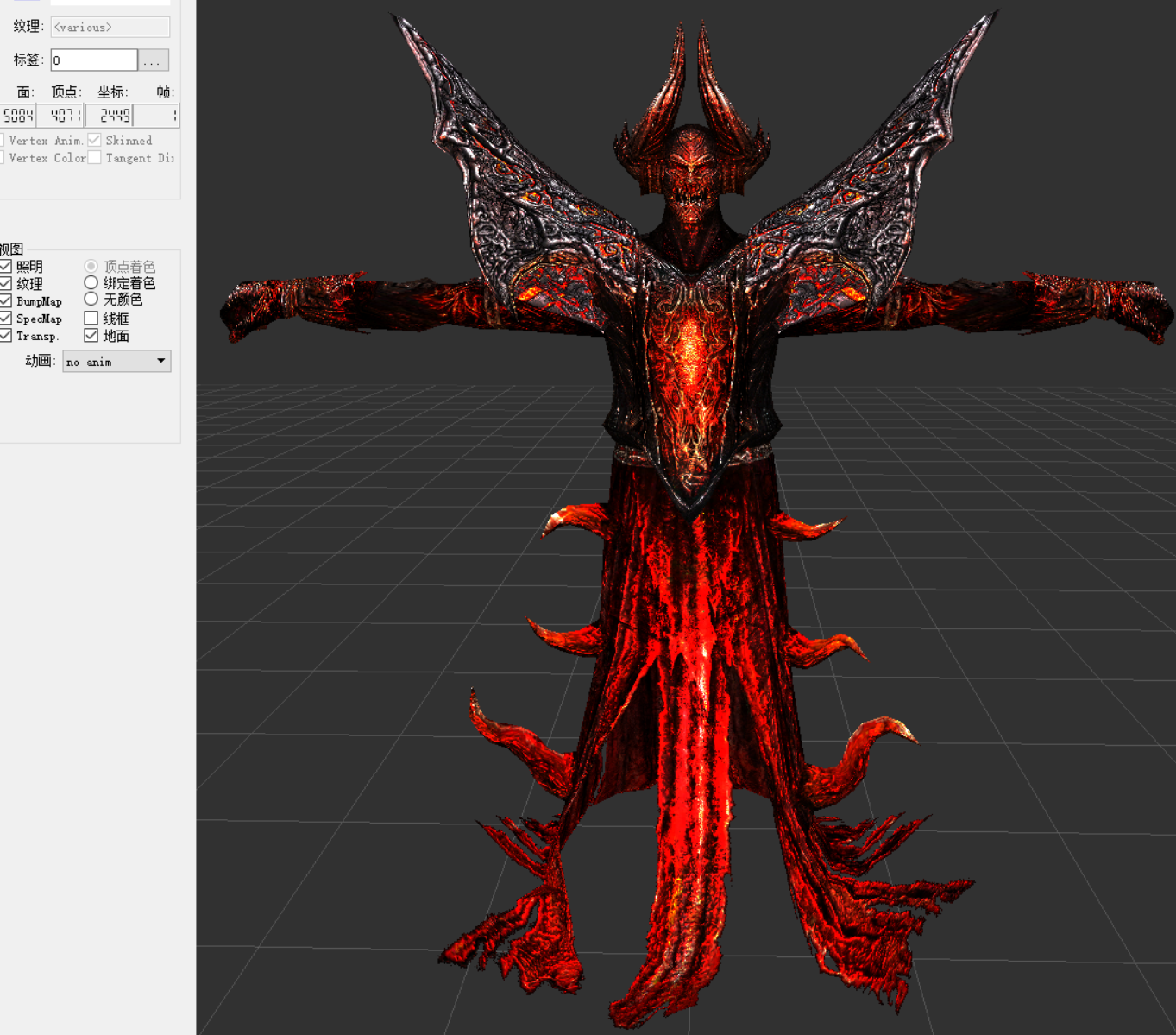The width and height of the screenshot is (1176, 1035).
Task: Click the 标签: label
Action: [x=28, y=60]
